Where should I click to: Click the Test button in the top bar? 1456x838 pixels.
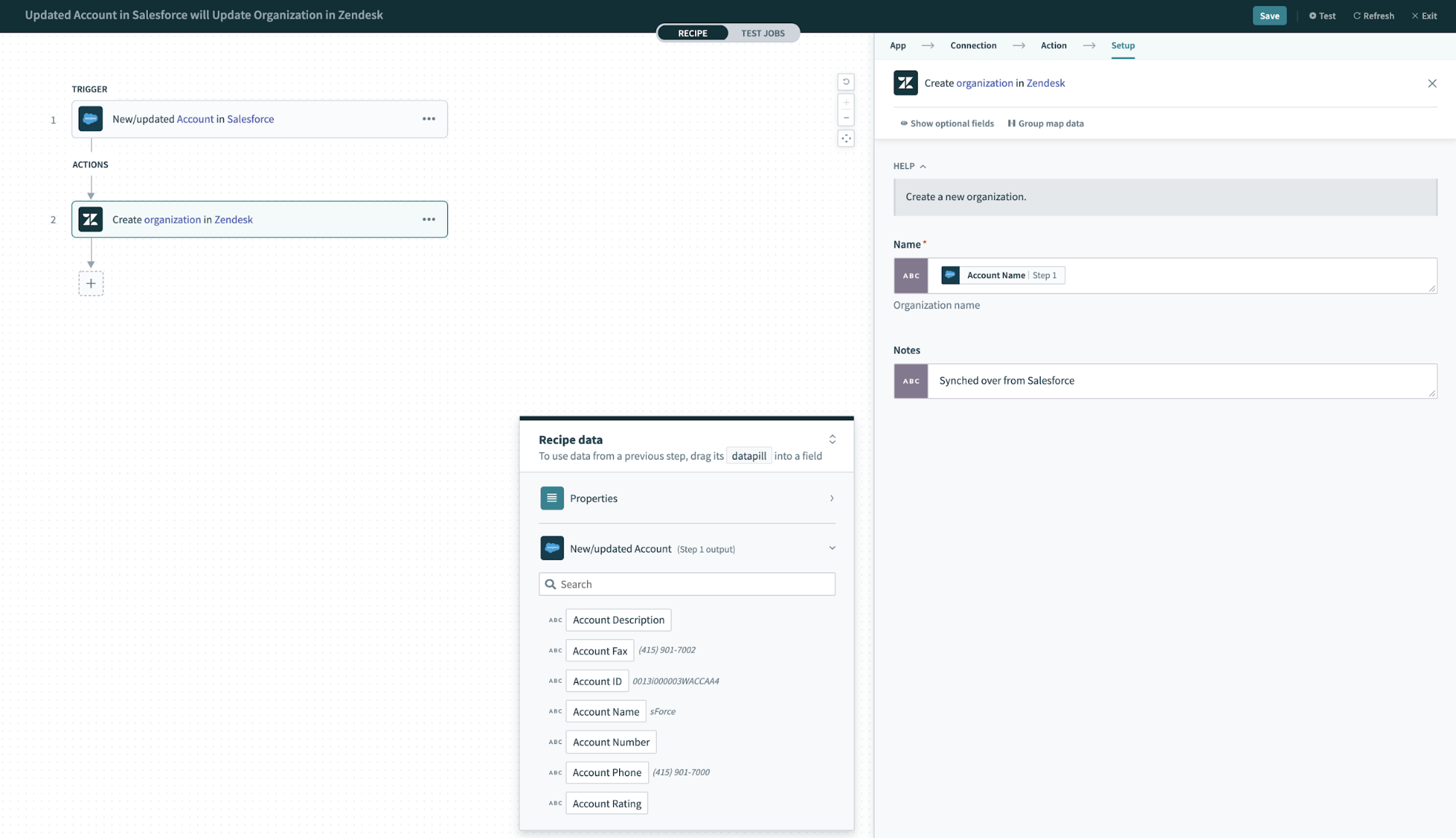point(1322,15)
